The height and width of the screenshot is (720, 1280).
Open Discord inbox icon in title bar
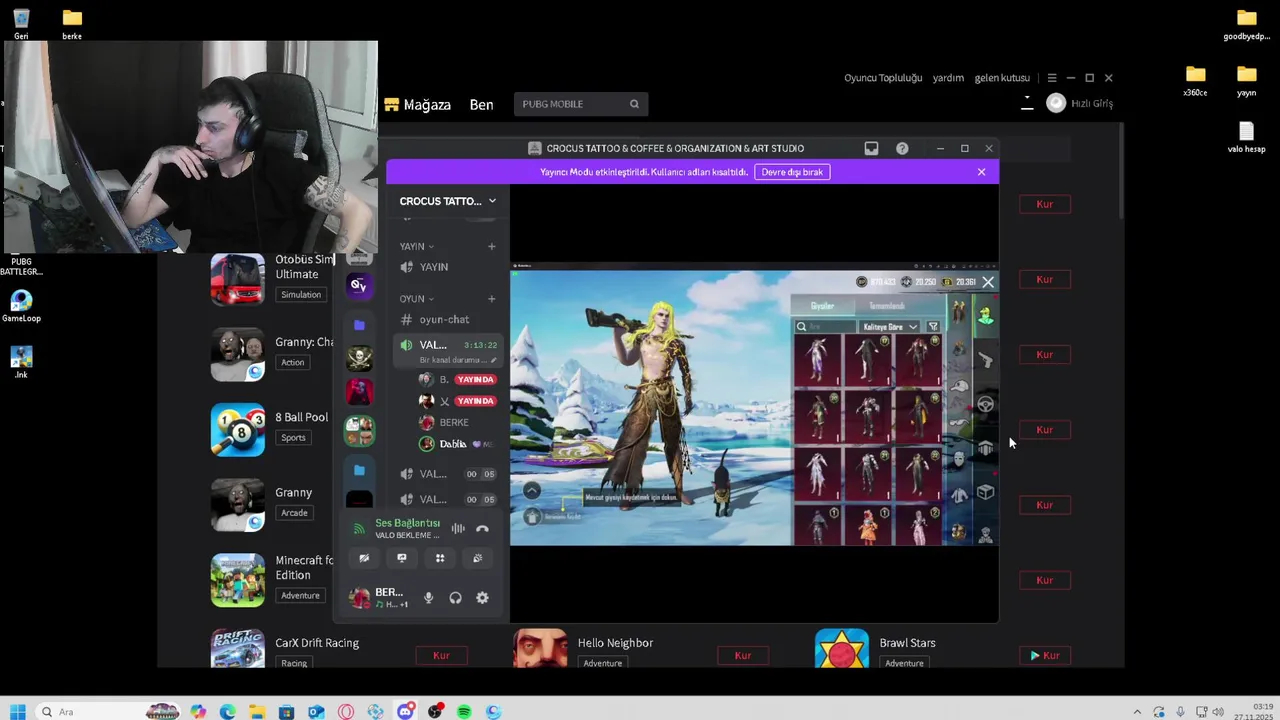[871, 148]
